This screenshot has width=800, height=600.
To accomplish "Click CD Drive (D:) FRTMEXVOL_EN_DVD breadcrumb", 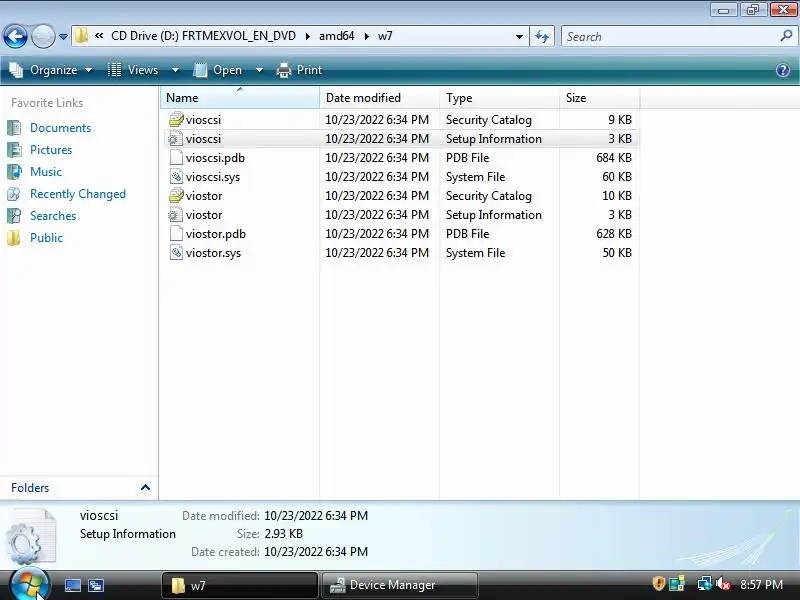I will click(204, 36).
